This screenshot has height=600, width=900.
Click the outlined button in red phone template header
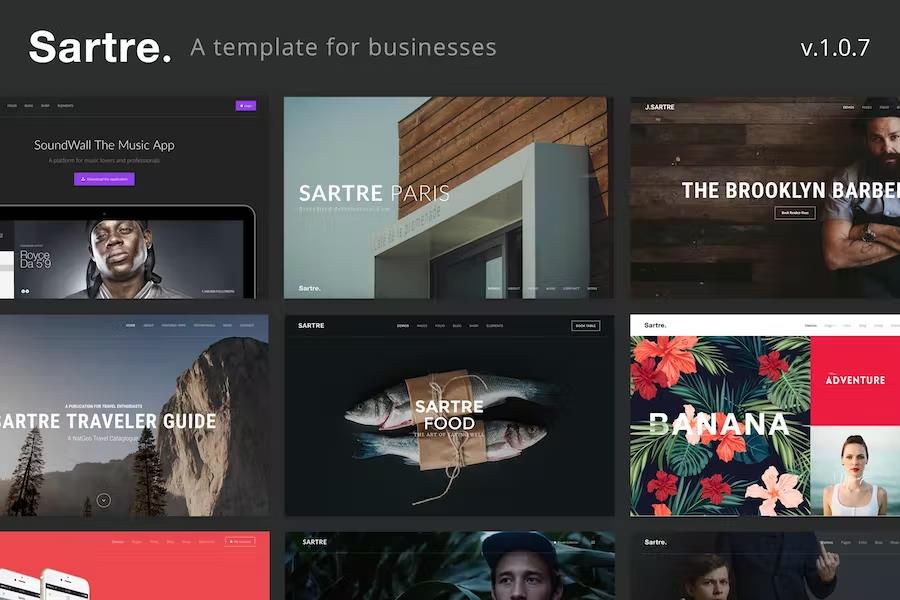pyautogui.click(x=240, y=542)
